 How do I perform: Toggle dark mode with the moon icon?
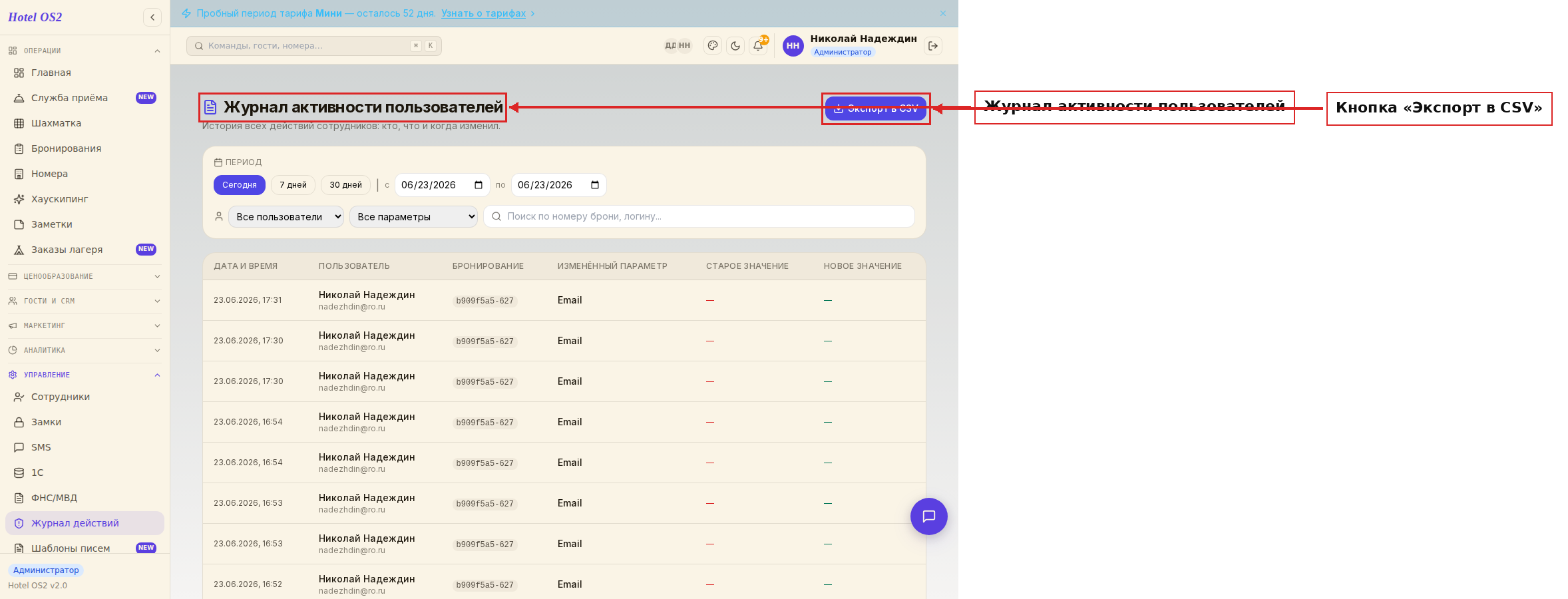pos(735,46)
